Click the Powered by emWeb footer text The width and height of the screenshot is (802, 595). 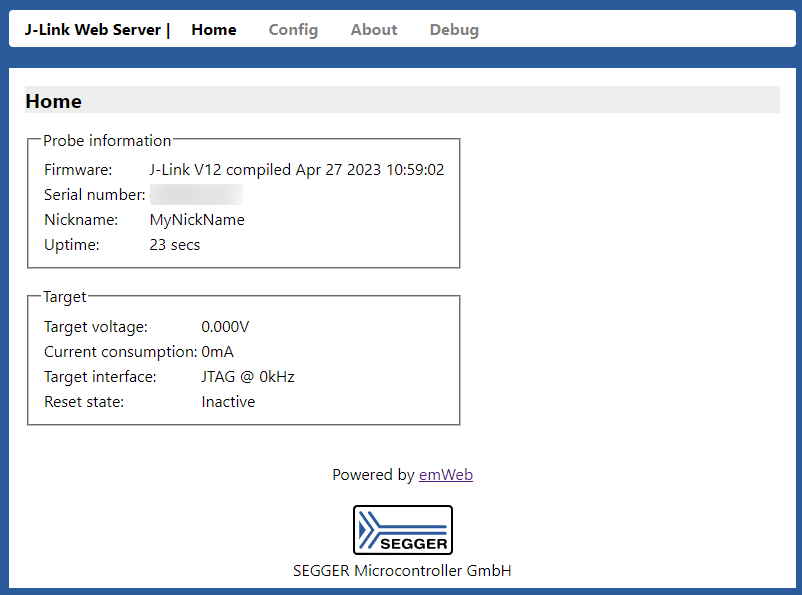click(x=402, y=474)
